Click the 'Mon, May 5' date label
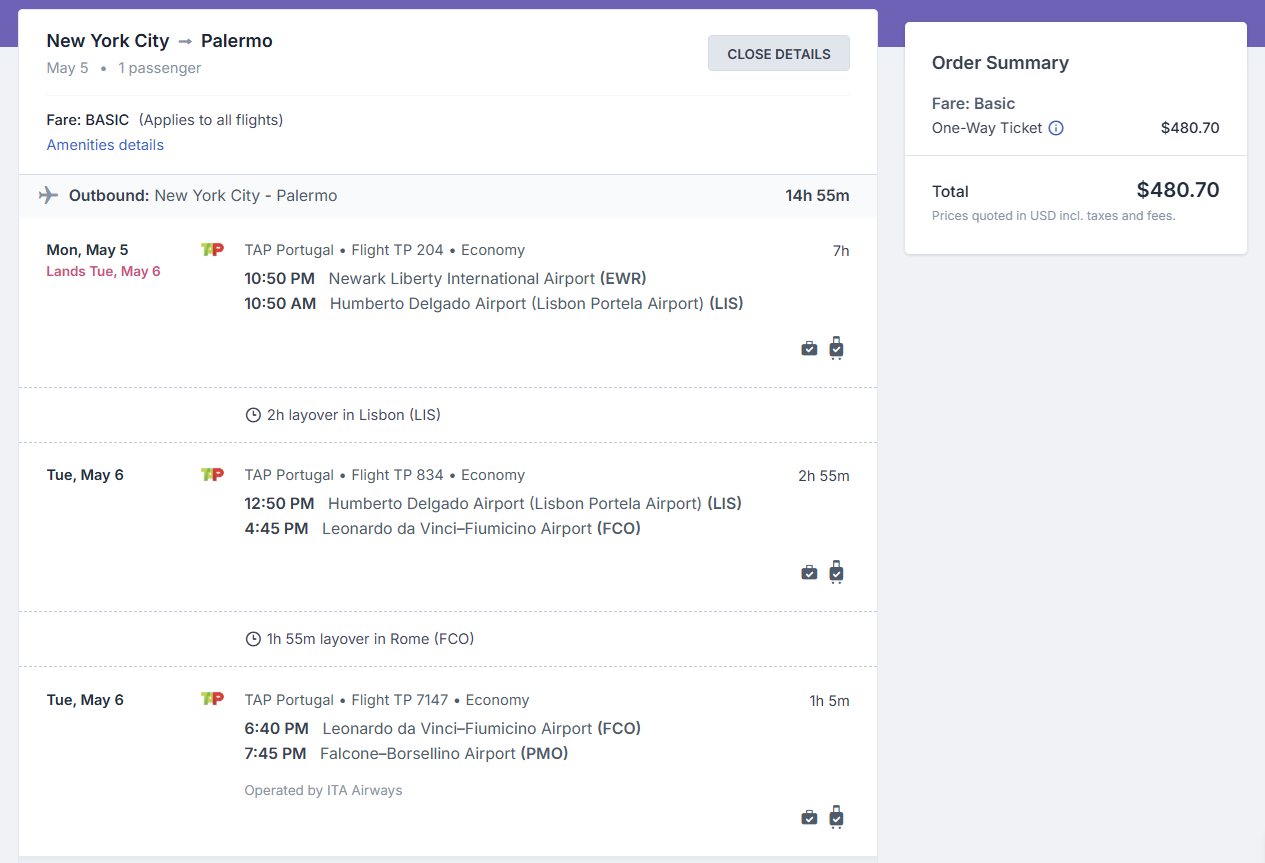This screenshot has width=1265, height=863. (87, 250)
